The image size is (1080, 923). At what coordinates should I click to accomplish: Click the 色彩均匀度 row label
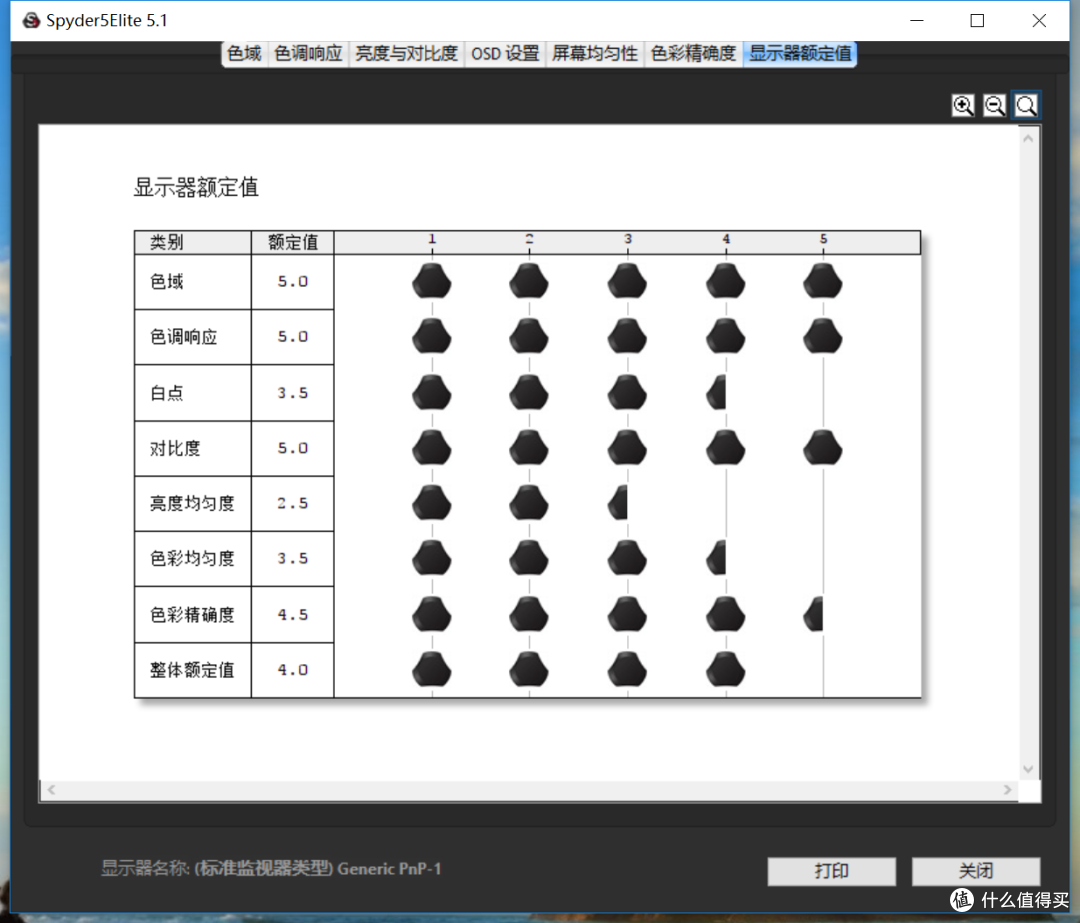pos(192,559)
